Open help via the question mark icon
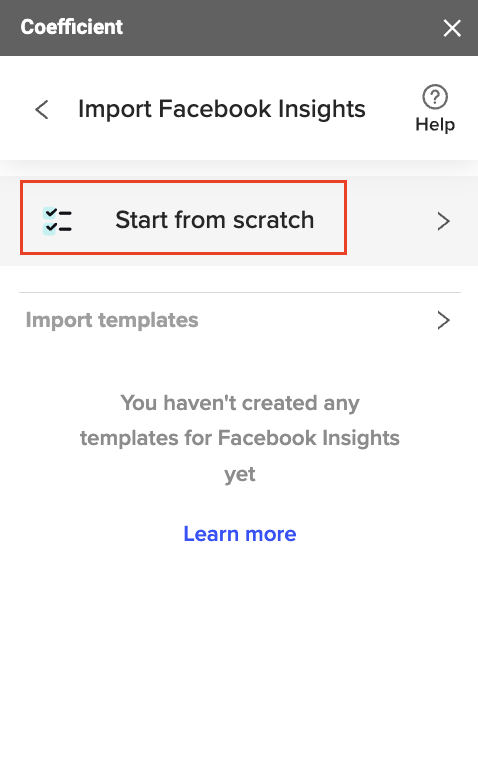Image resolution: width=478 pixels, height=774 pixels. click(435, 97)
